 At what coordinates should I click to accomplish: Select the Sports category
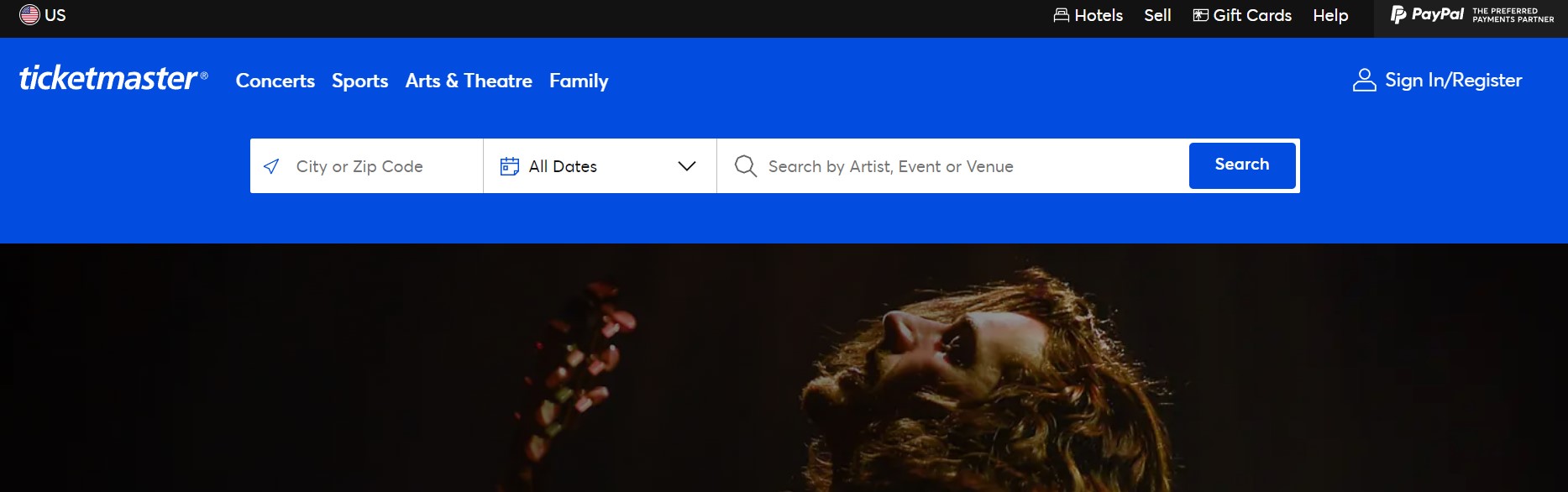[359, 81]
